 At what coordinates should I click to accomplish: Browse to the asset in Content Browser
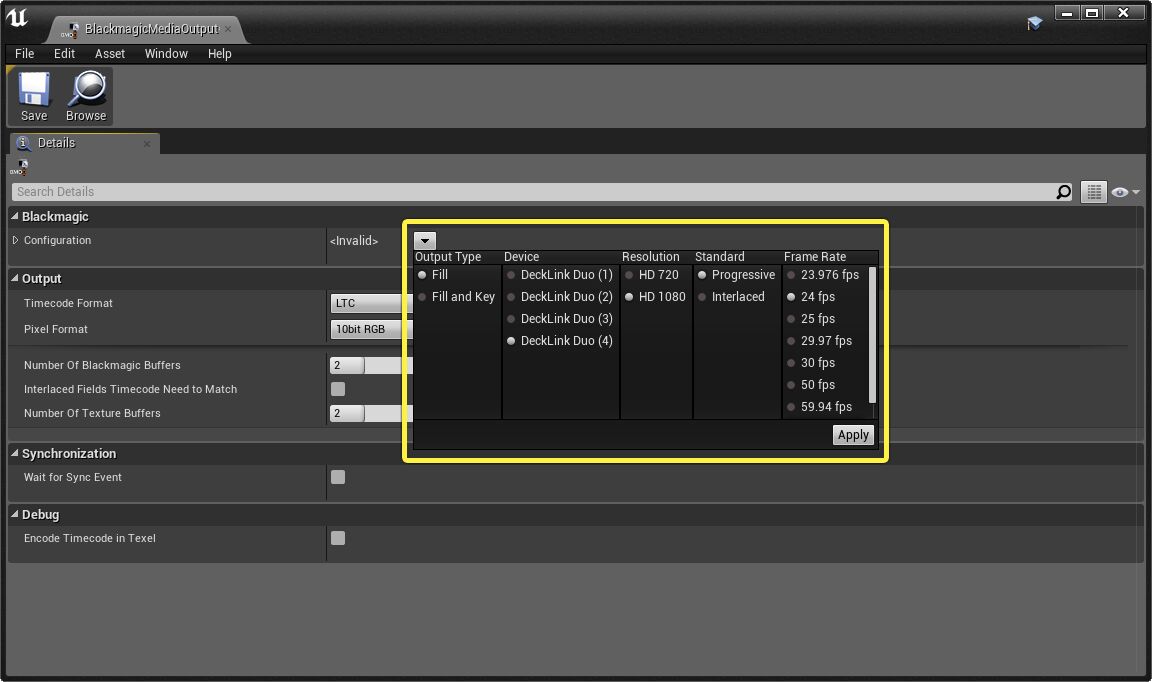point(86,95)
